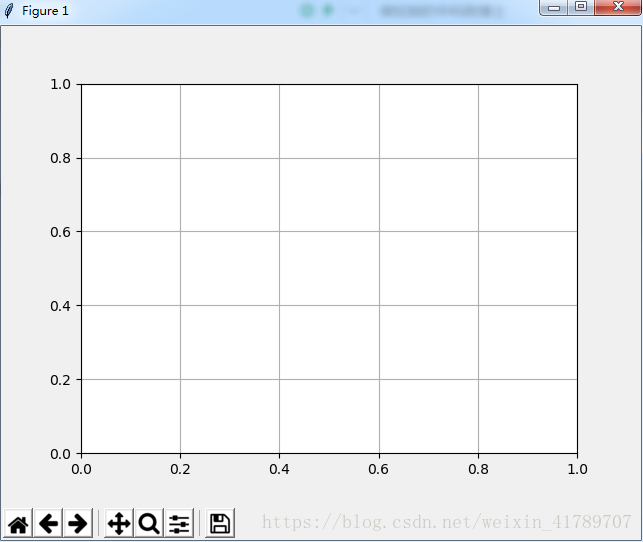Activate the Zoom to rectangle tool
This screenshot has width=643, height=542.
click(149, 523)
